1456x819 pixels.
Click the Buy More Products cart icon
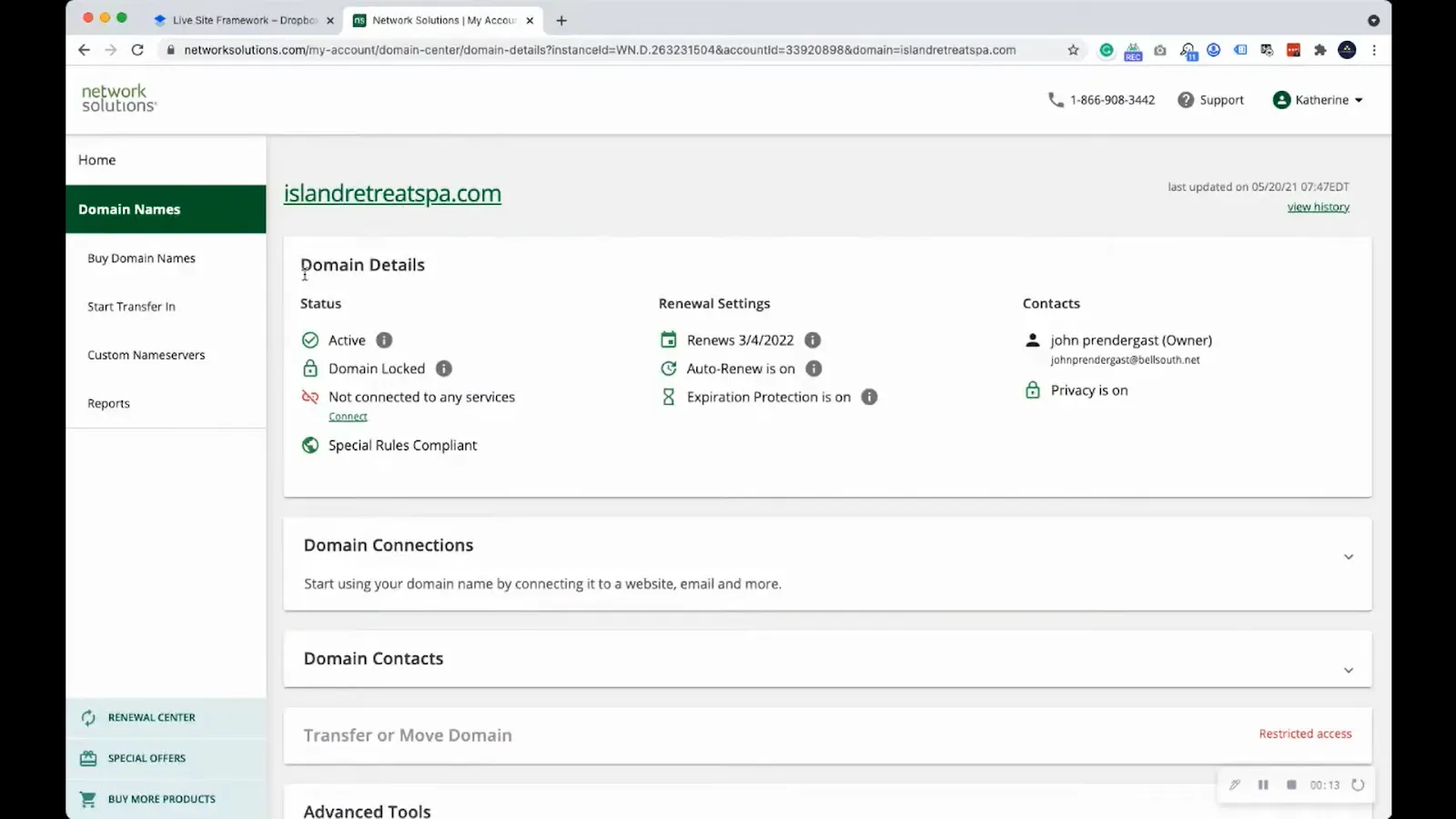point(88,799)
